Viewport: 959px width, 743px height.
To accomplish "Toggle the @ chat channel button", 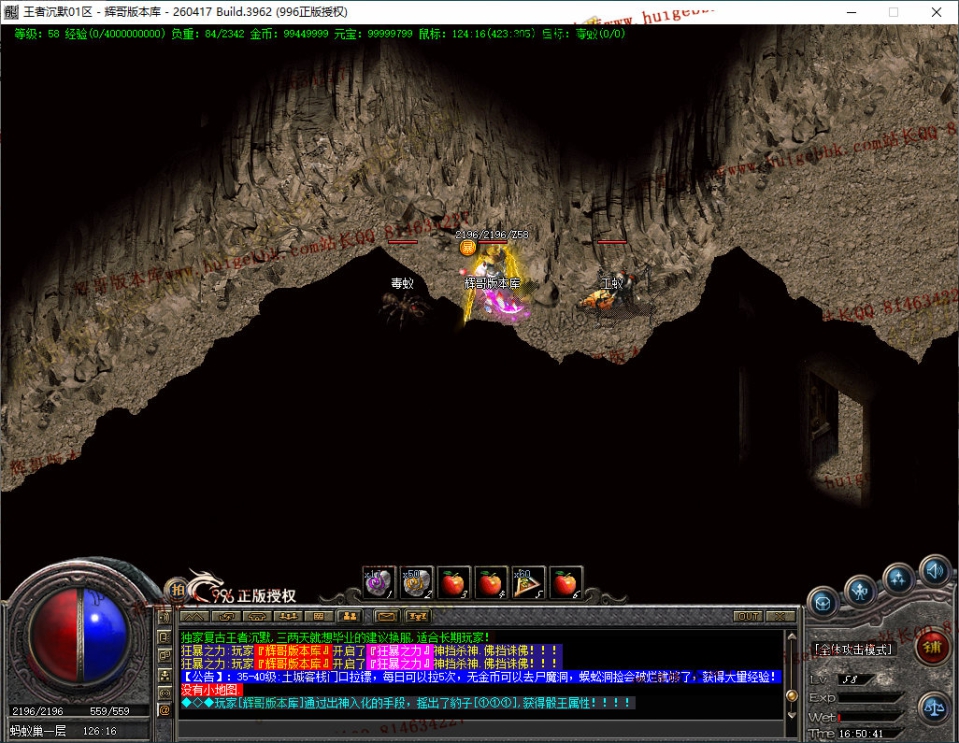I will pos(165,711).
